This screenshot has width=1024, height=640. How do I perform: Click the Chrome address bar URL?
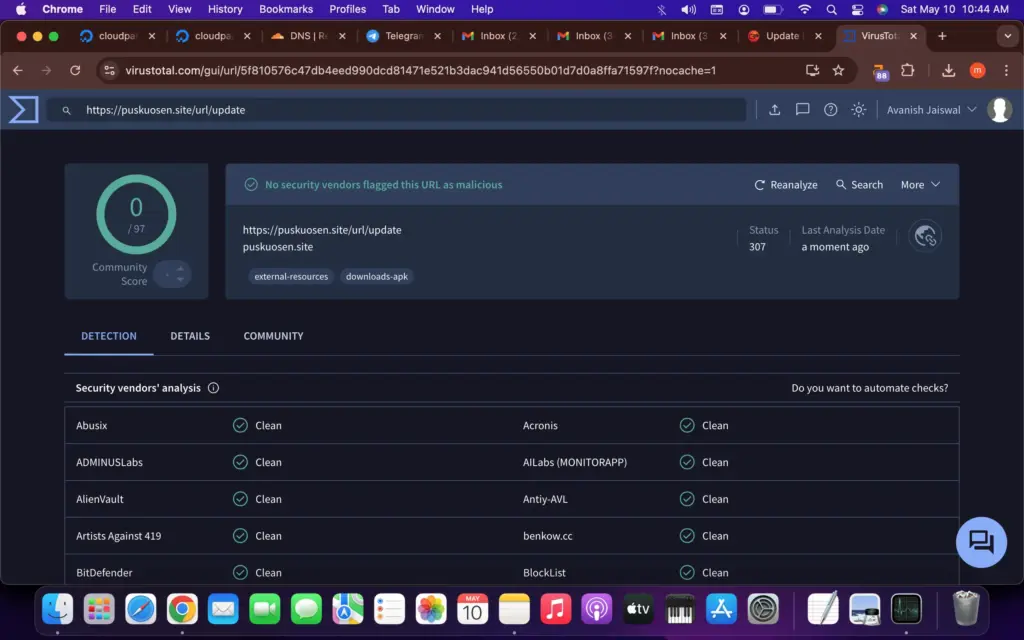(420, 71)
